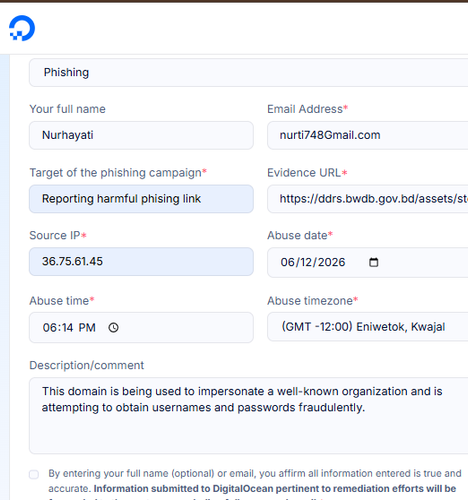Click the Abuse time field showing 06:14 PM

coord(141,328)
